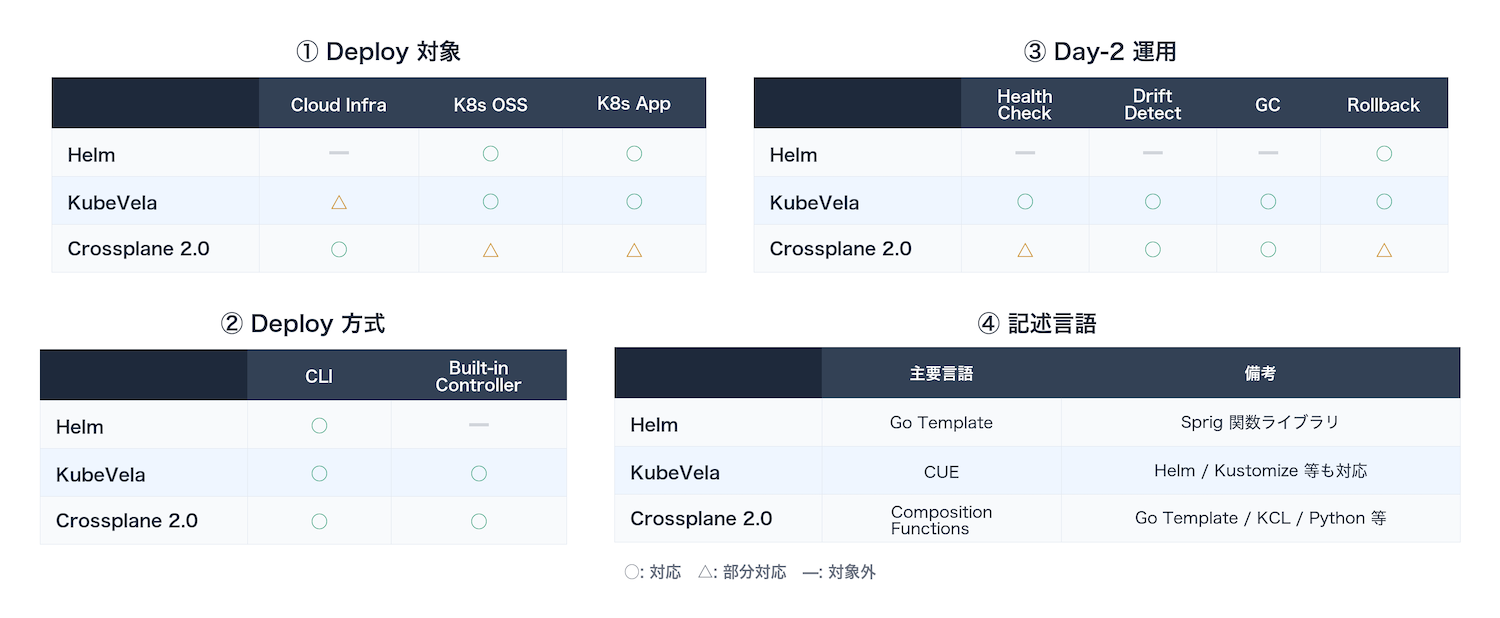Click KubeVela CLI circle icon
The image size is (1500, 618).
pyautogui.click(x=319, y=473)
